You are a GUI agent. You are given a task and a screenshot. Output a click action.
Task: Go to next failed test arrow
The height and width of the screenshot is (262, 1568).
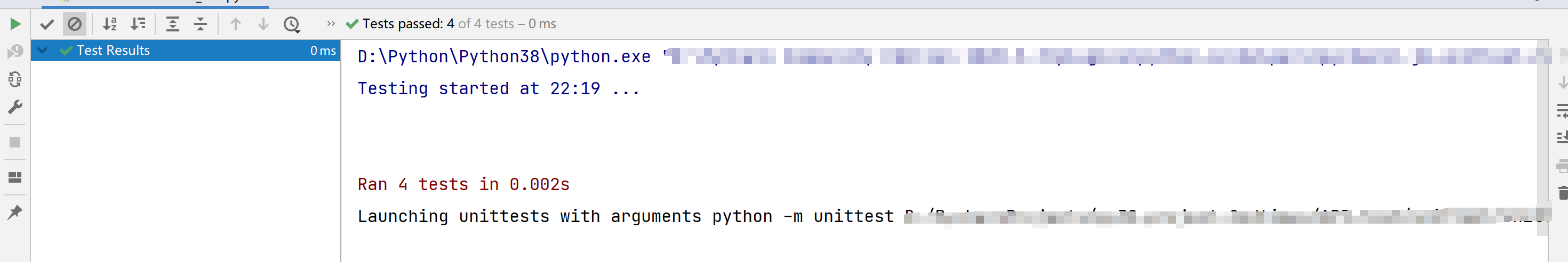[263, 24]
